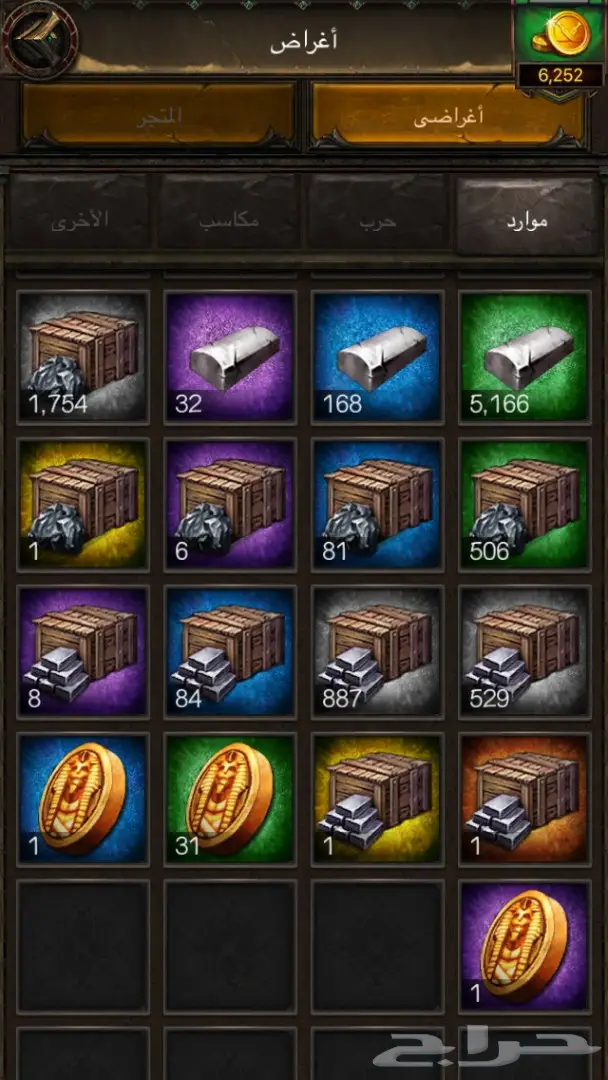Click the أغراضى my items button
The image size is (608, 1080).
tap(448, 116)
